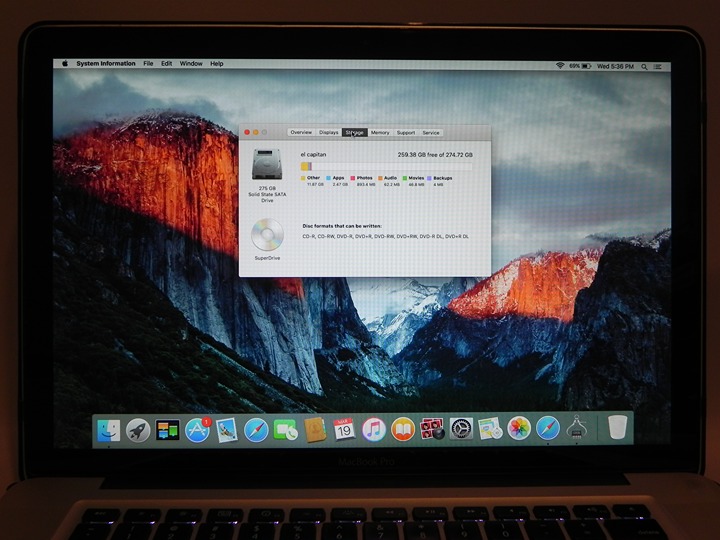Viewport: 720px width, 540px height.
Task: Open System Information app menu
Action: coord(106,63)
